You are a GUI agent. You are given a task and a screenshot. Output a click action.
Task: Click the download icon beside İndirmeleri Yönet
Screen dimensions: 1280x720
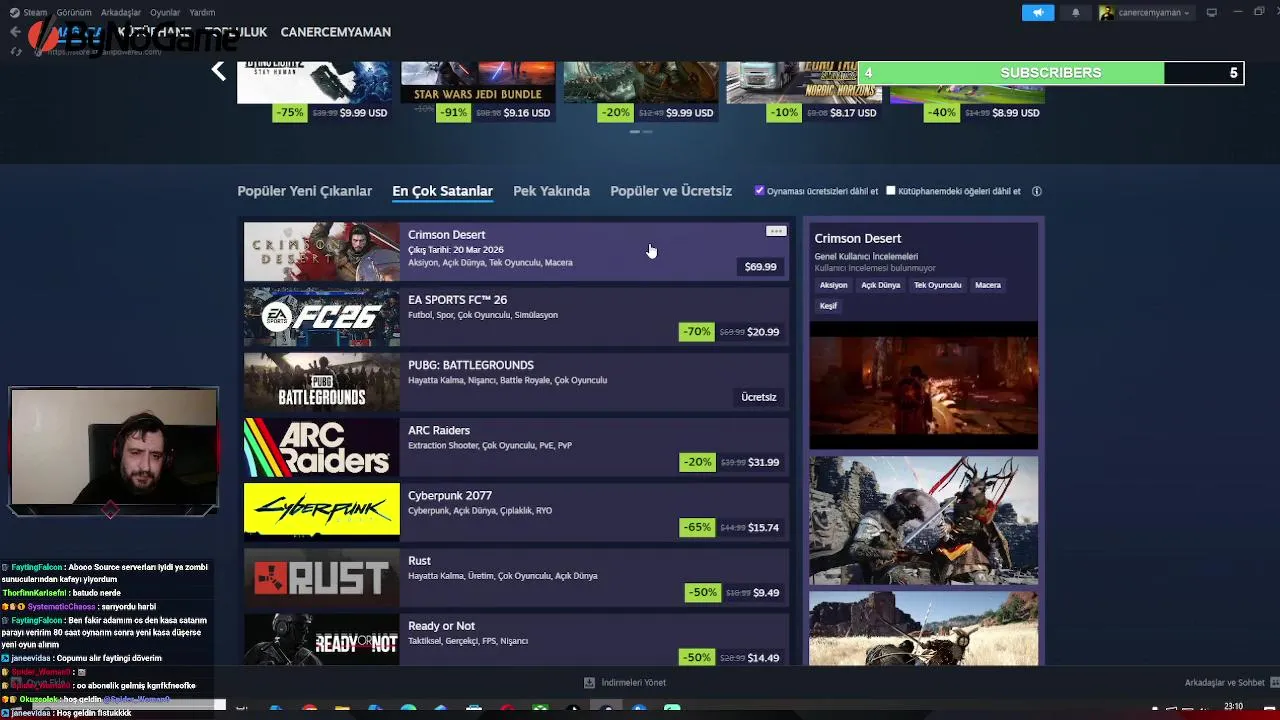(589, 682)
